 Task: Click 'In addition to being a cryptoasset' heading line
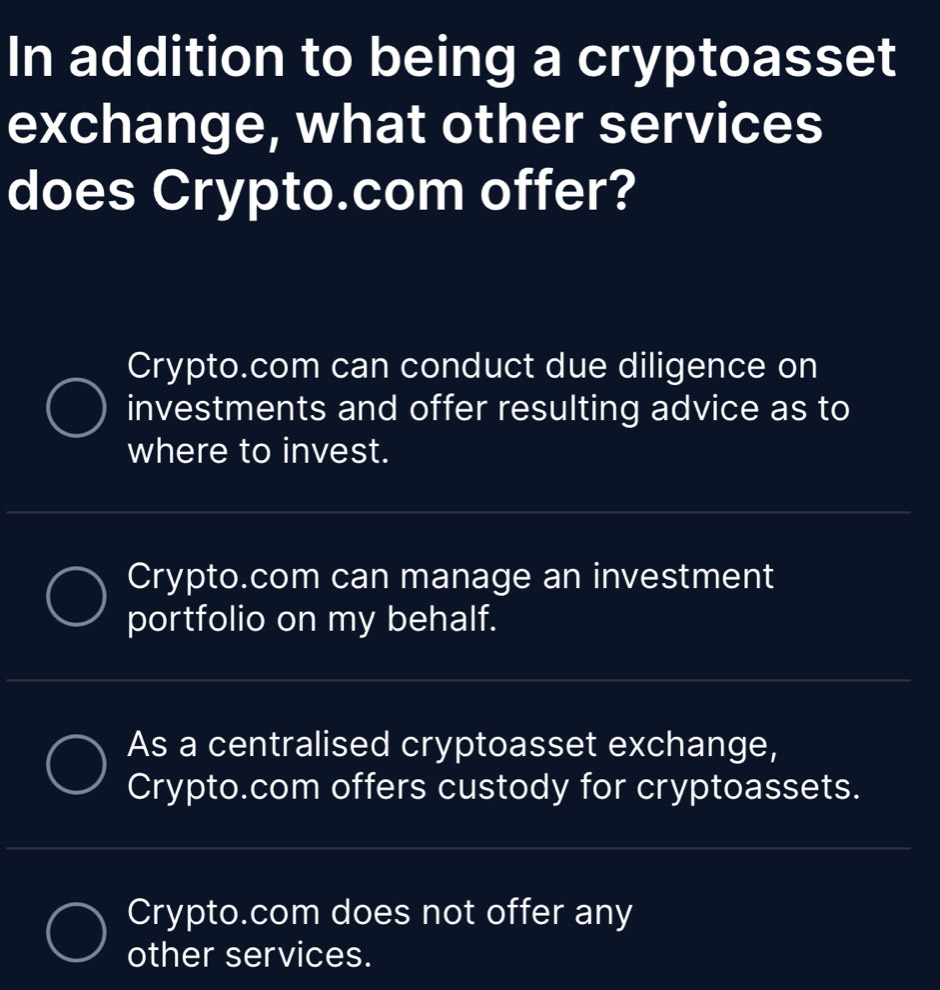(450, 58)
